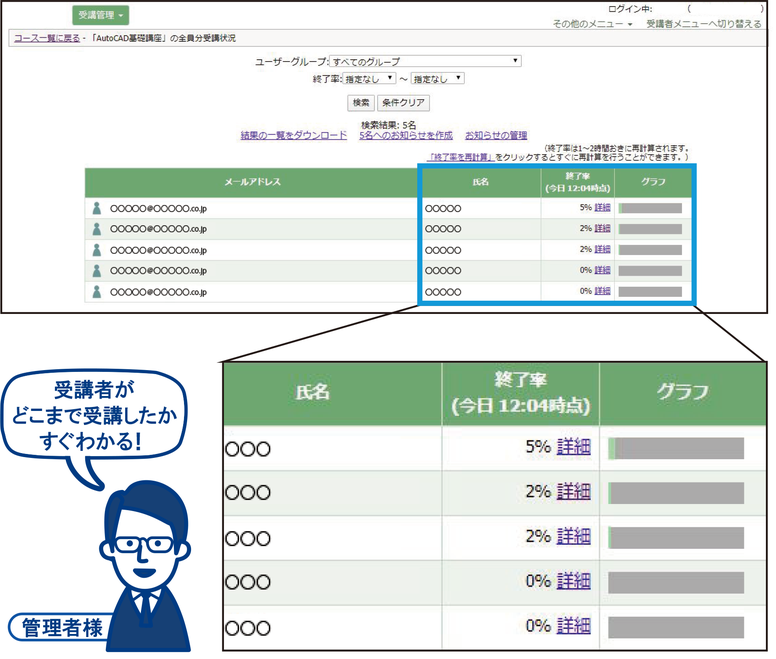Open the enlarged 詳細 link in bottom 0% row
Image resolution: width=776 pixels, height=659 pixels.
pyautogui.click(x=574, y=626)
